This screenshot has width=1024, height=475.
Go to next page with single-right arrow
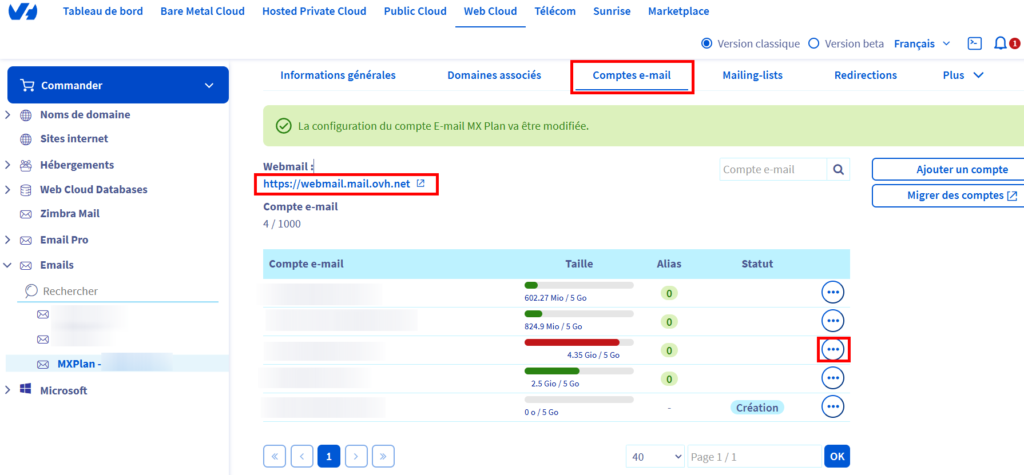coord(356,456)
